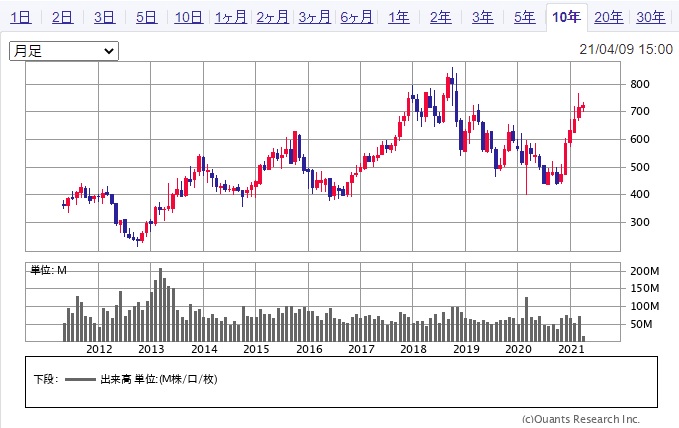Choose the 3年 chart period

(x=483, y=17)
